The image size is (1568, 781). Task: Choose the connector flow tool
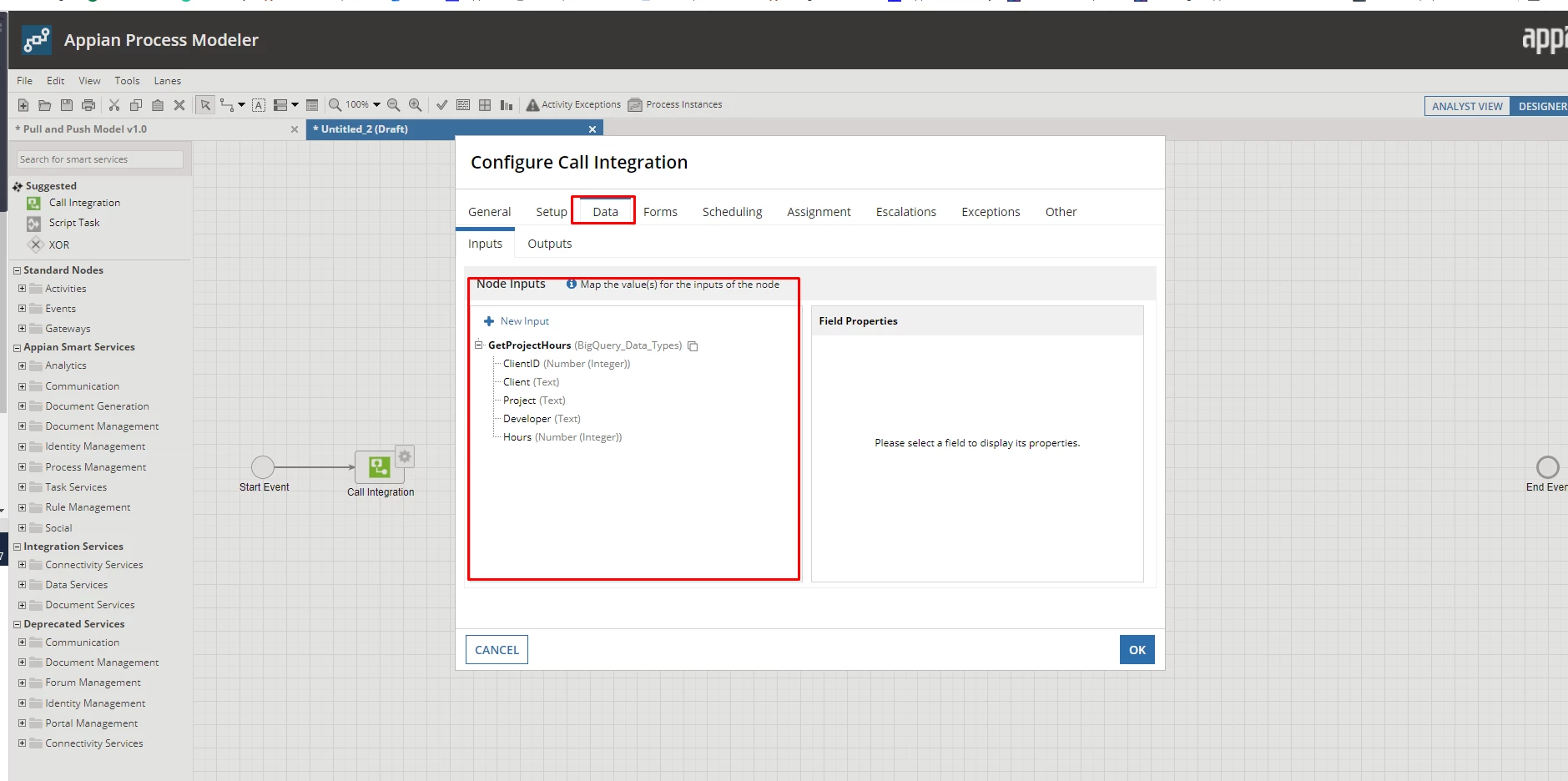tap(227, 105)
